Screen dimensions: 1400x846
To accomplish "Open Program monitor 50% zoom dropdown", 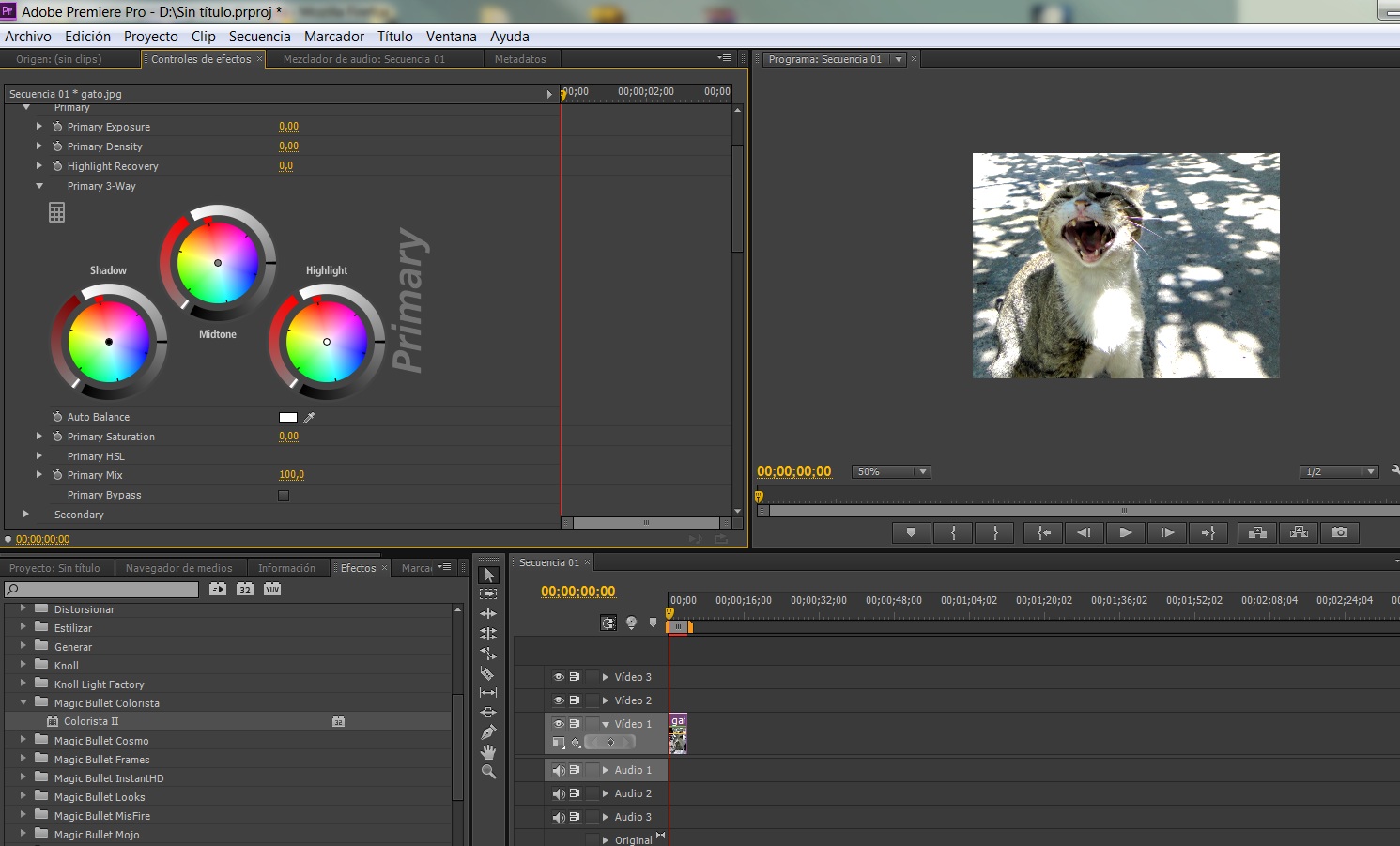I will pyautogui.click(x=891, y=471).
